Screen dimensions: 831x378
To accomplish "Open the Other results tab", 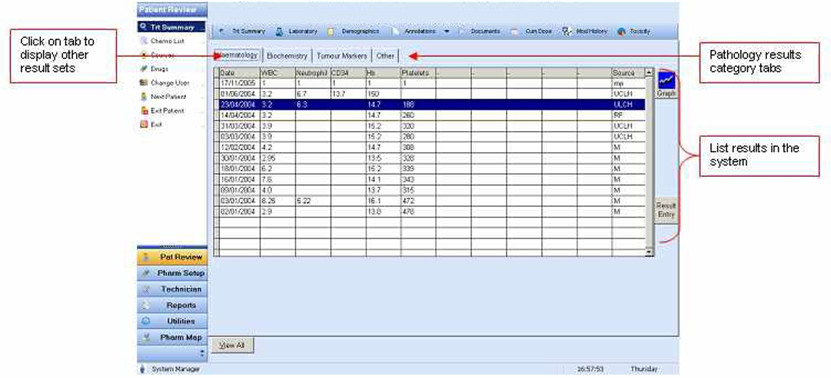I will 385,56.
